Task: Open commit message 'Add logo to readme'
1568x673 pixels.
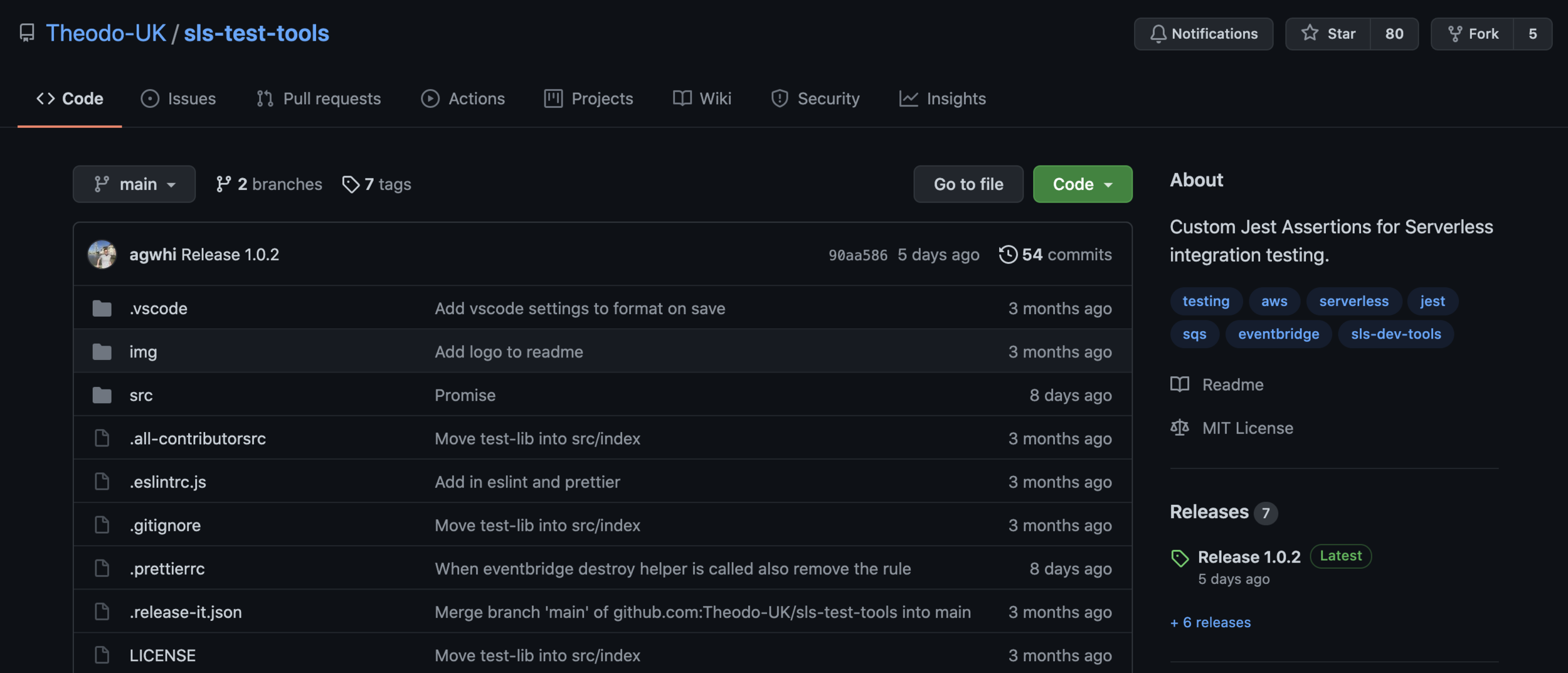Action: tap(509, 351)
